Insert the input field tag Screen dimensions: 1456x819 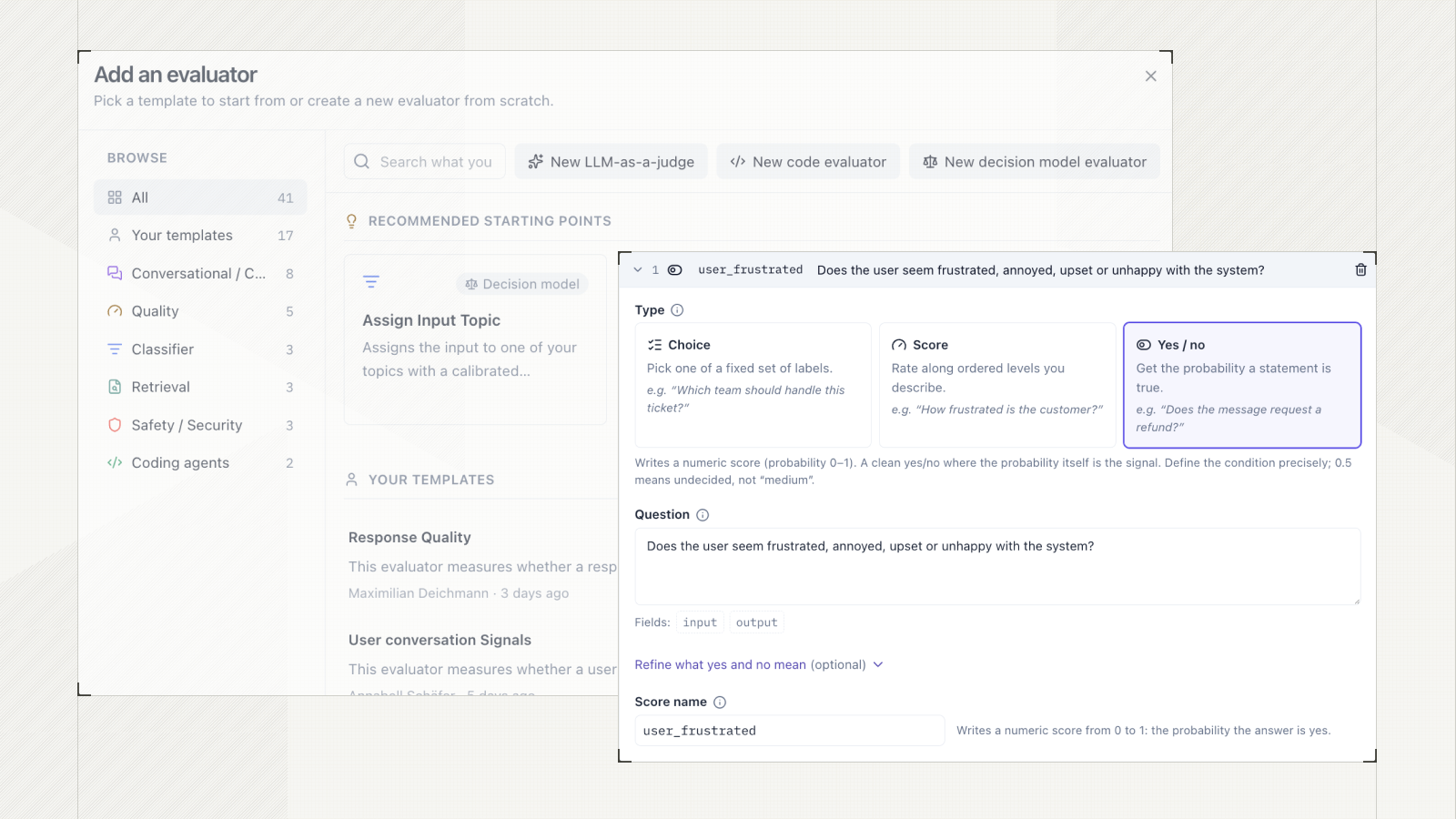[700, 622]
